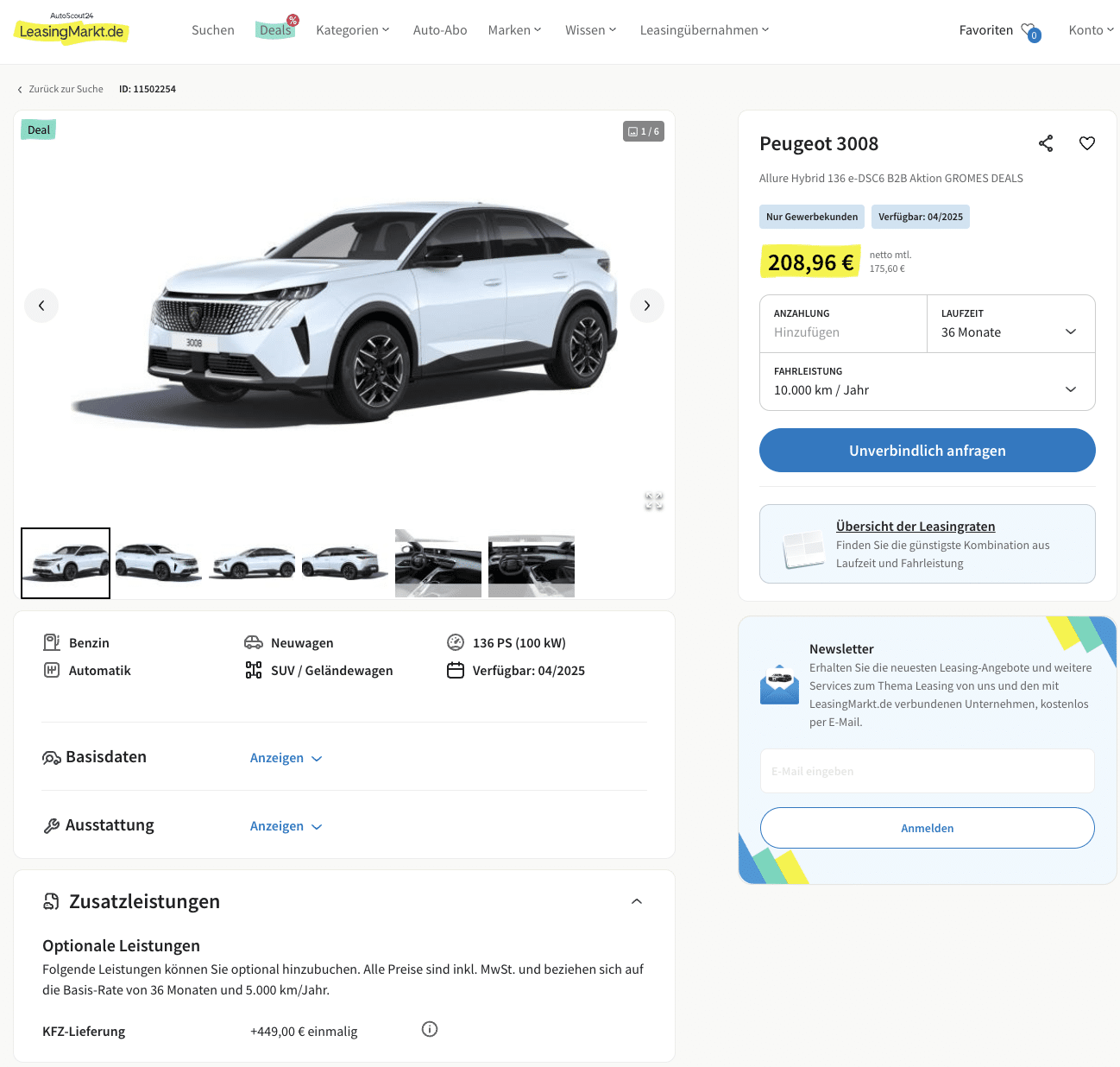Click the Deal badge on image
The height and width of the screenshot is (1067, 1120).
(x=39, y=130)
